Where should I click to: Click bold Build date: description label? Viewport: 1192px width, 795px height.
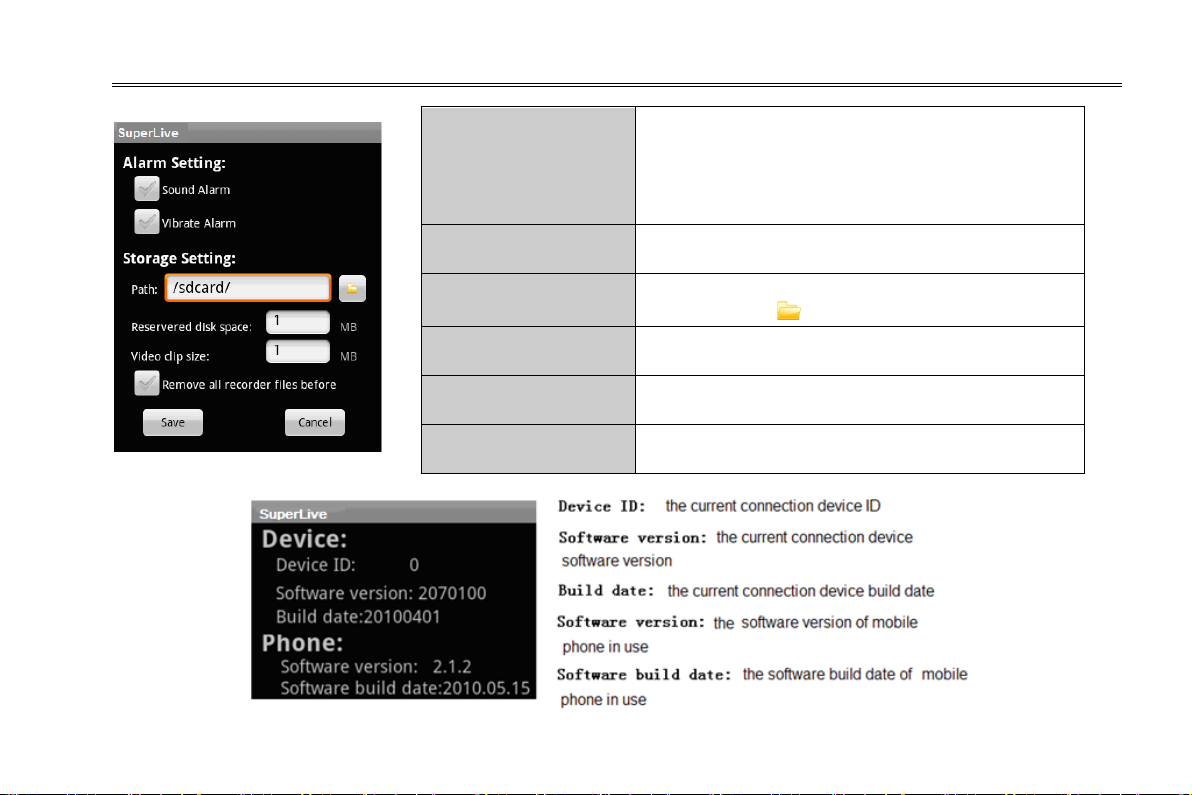coord(606,591)
